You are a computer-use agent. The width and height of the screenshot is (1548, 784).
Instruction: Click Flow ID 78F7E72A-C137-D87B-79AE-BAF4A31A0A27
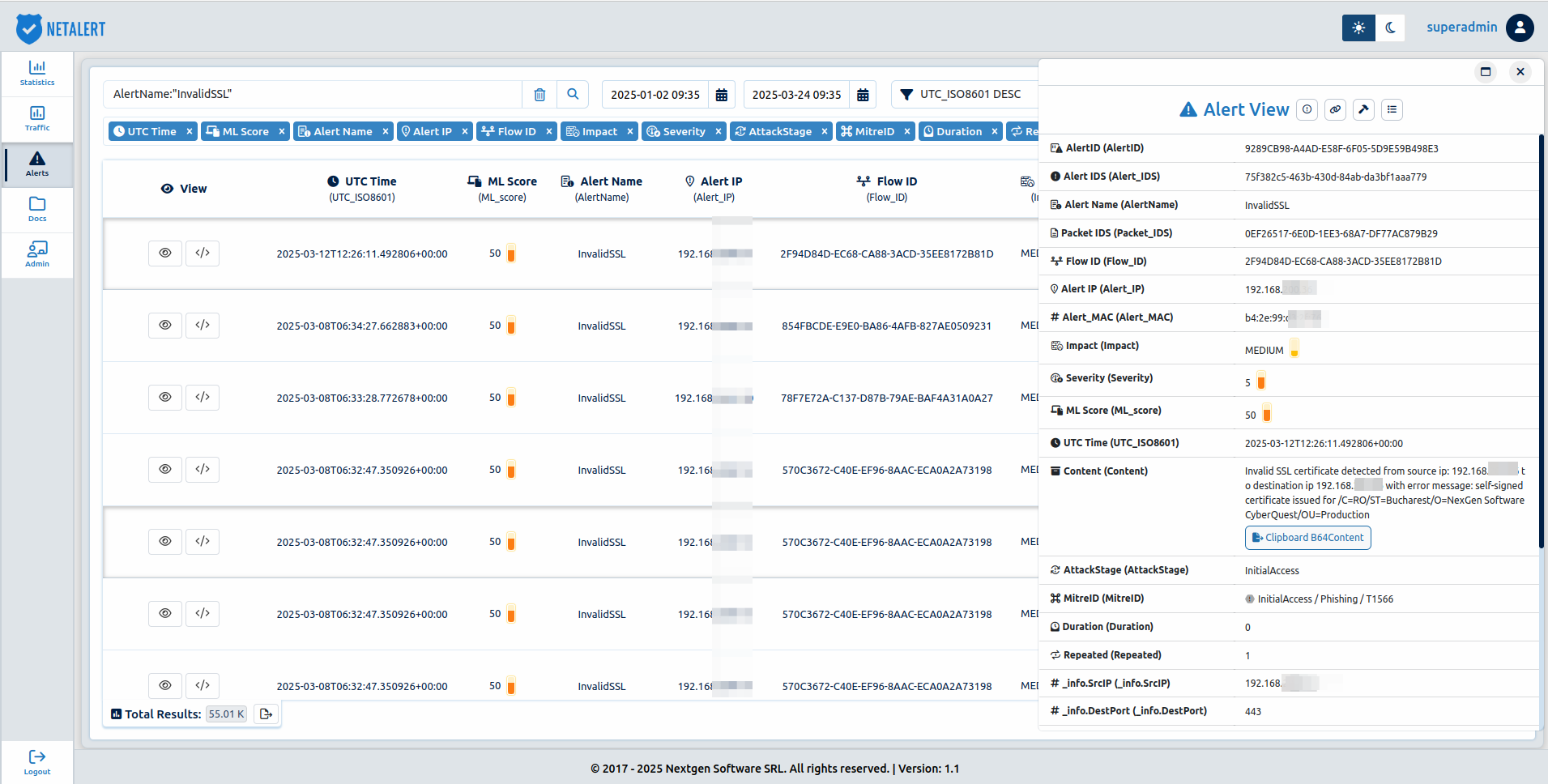click(x=887, y=398)
